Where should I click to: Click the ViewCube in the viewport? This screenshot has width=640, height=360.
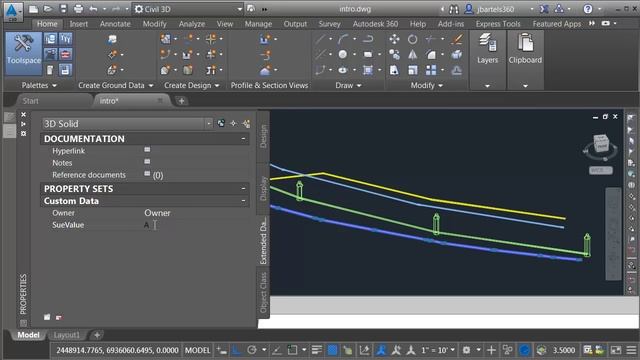[601, 144]
